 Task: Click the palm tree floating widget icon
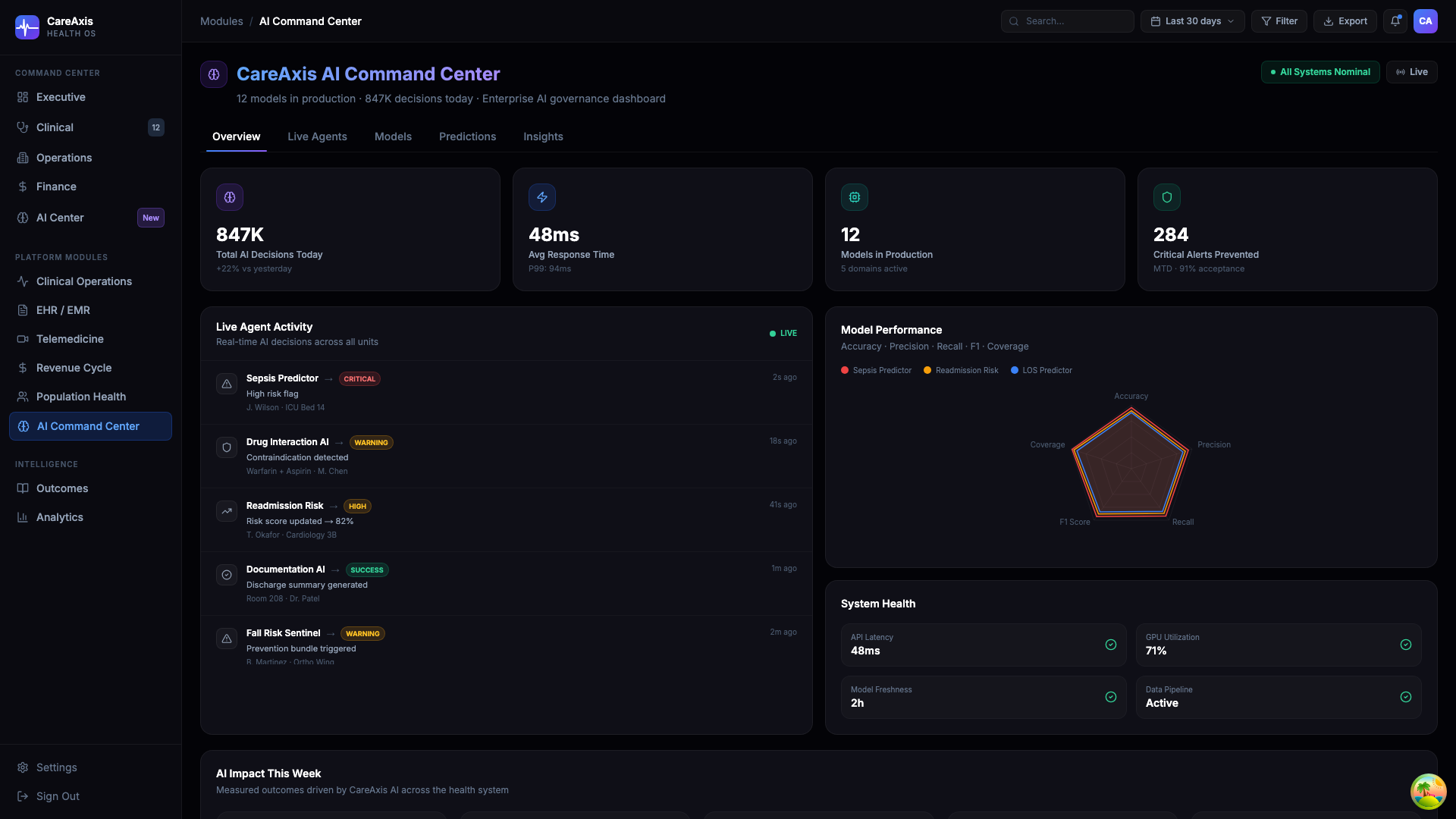pyautogui.click(x=1429, y=792)
